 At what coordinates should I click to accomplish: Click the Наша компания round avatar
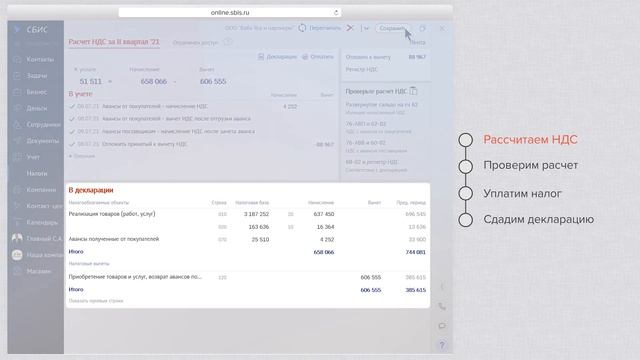click(x=17, y=255)
